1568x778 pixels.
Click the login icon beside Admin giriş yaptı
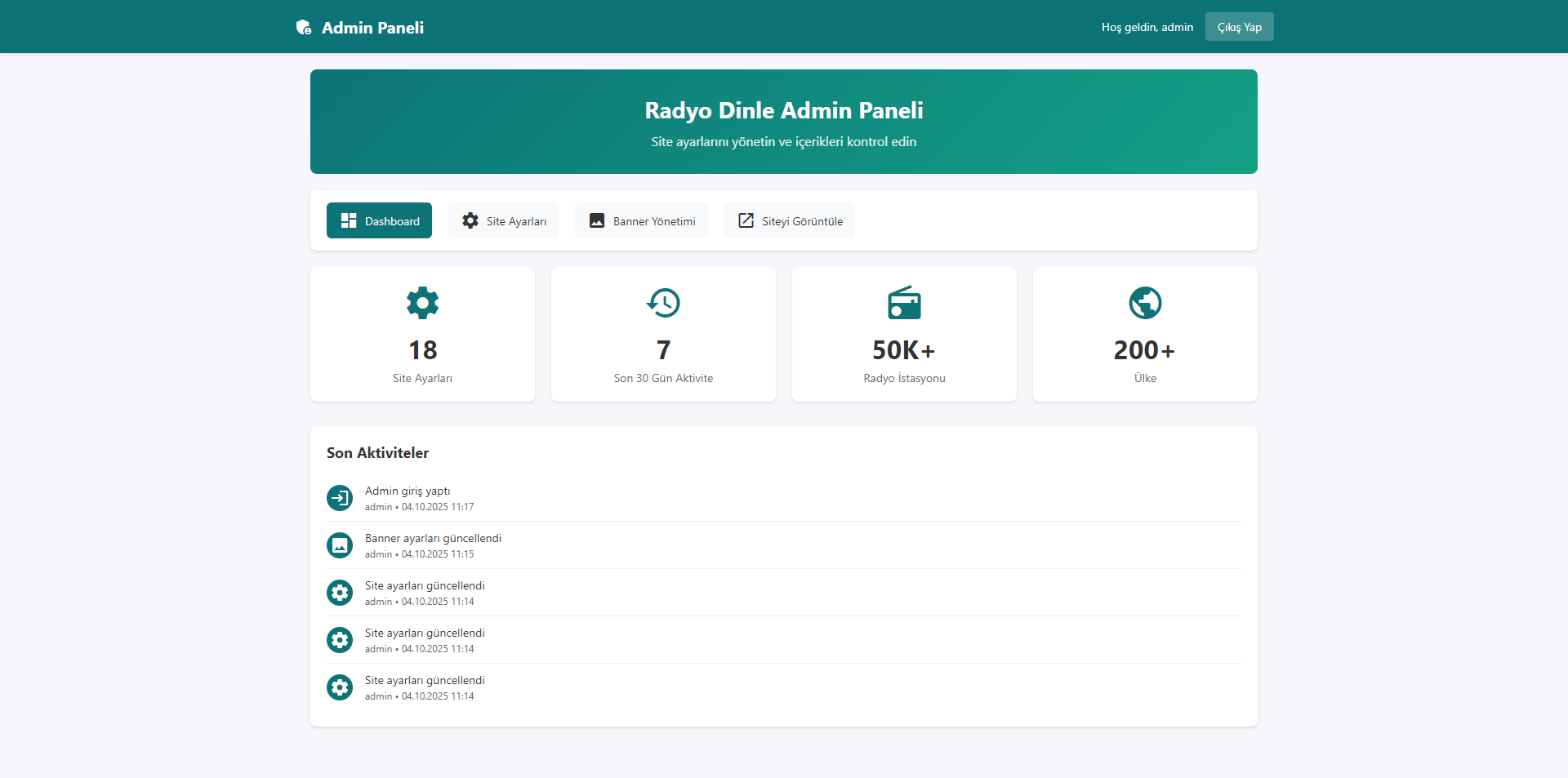(x=340, y=498)
